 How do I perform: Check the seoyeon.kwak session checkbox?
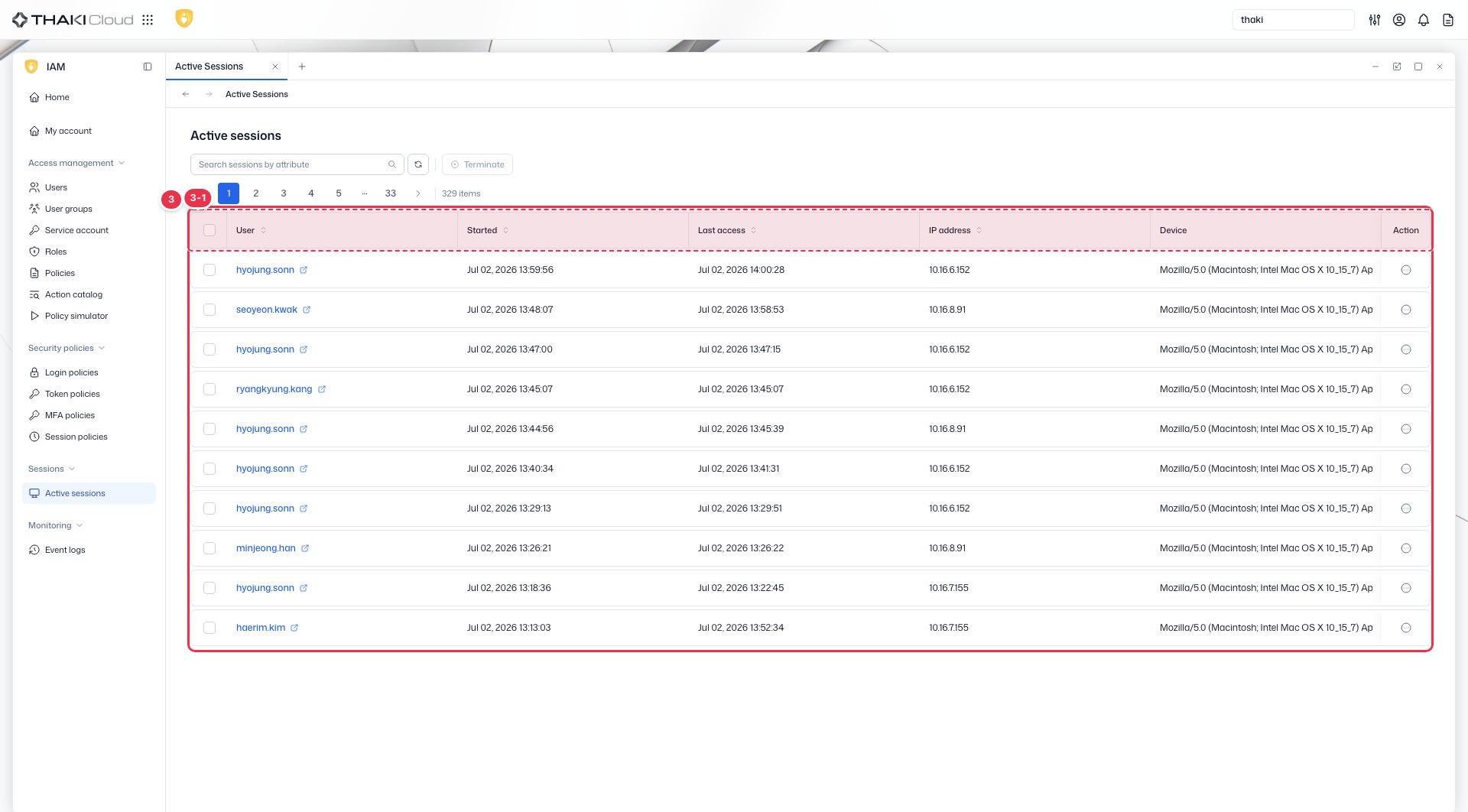tap(209, 310)
